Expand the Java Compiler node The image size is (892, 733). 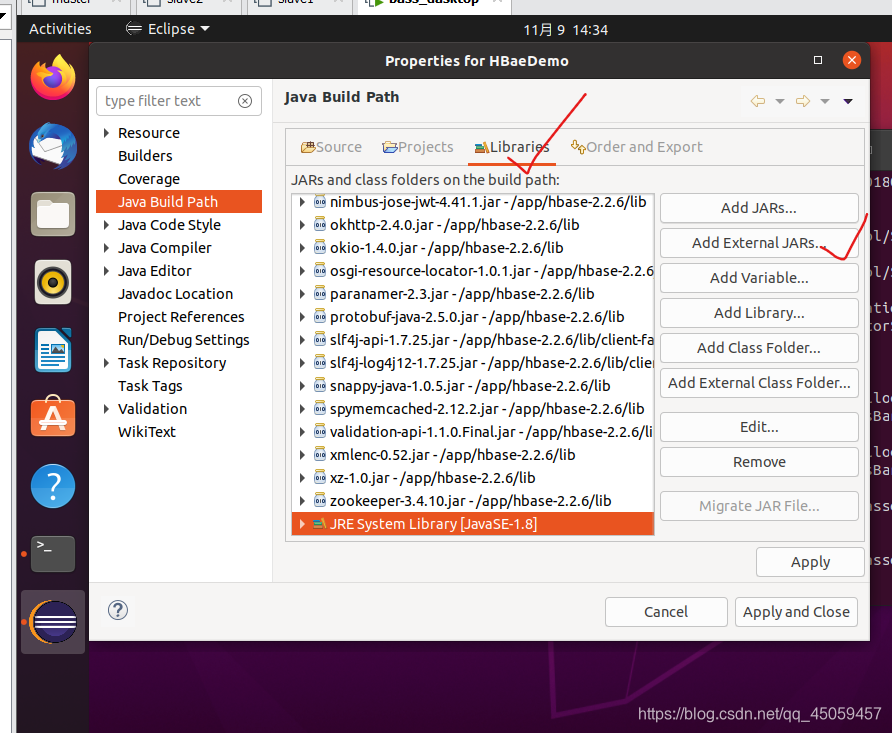[106, 248]
